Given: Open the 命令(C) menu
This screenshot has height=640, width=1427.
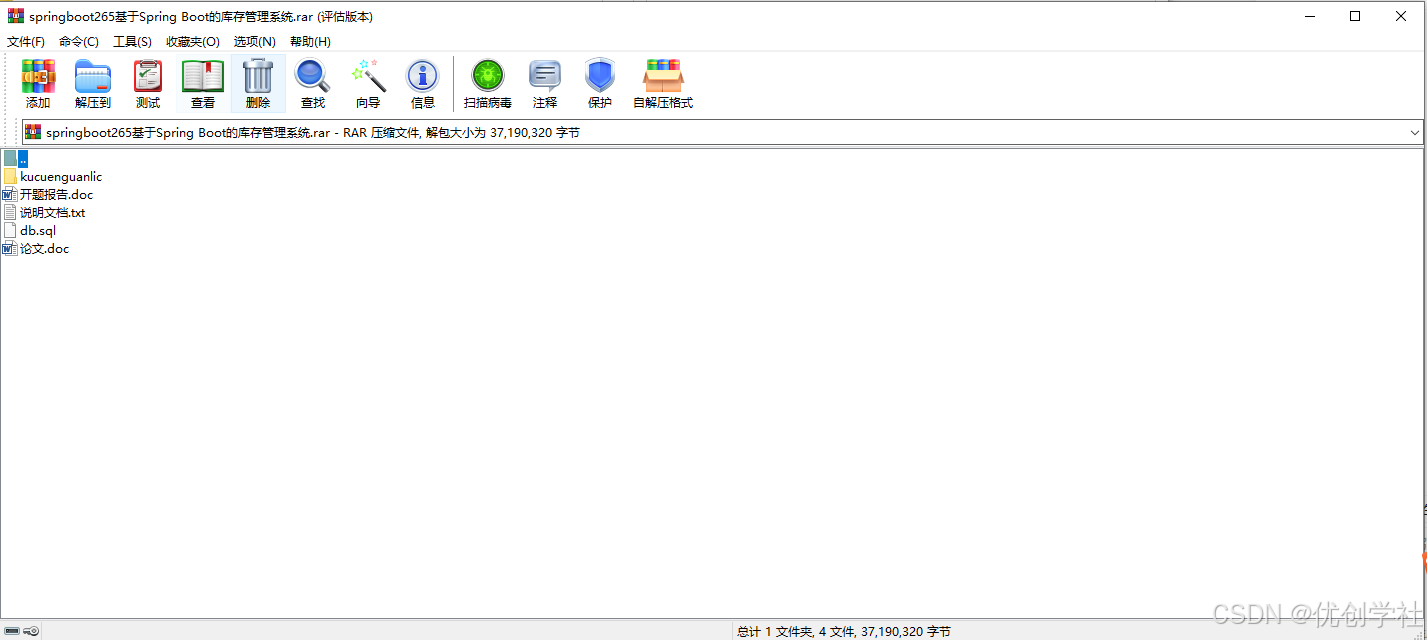Looking at the screenshot, I should tap(79, 41).
